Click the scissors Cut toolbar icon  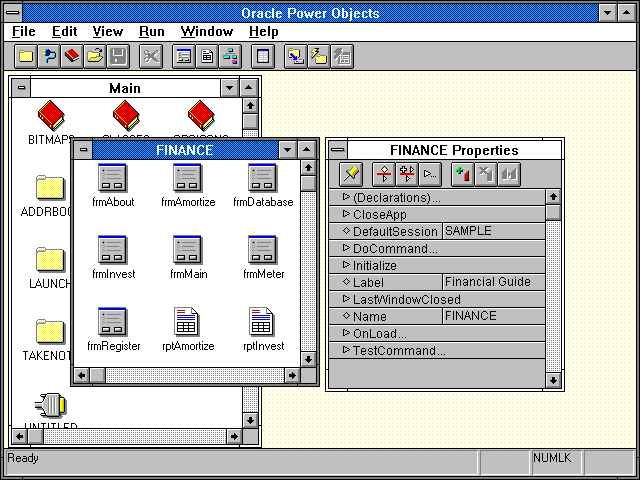pyautogui.click(x=151, y=56)
